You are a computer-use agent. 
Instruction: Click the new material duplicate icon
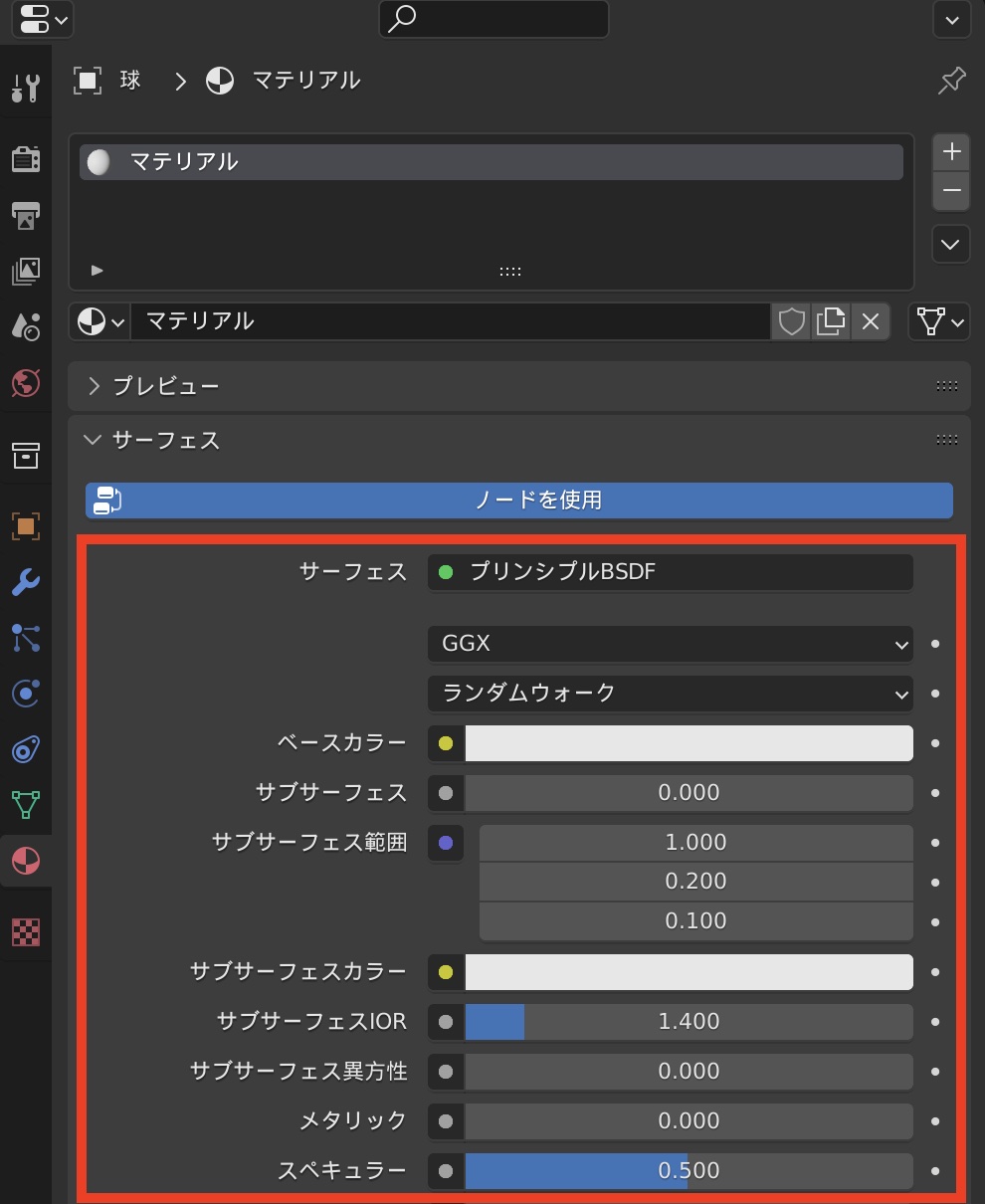831,321
